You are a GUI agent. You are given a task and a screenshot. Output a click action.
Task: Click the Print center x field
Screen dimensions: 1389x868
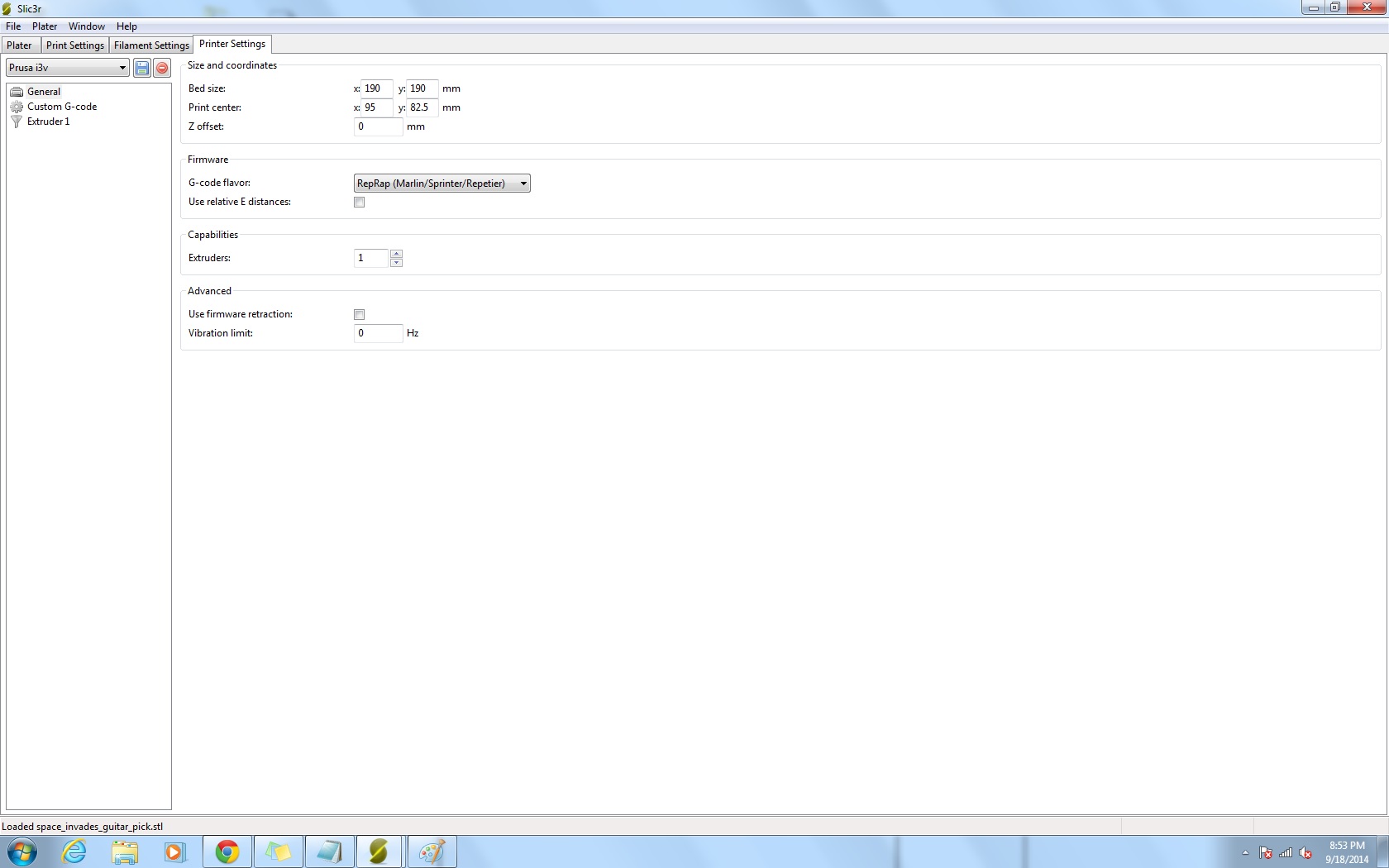[377, 107]
